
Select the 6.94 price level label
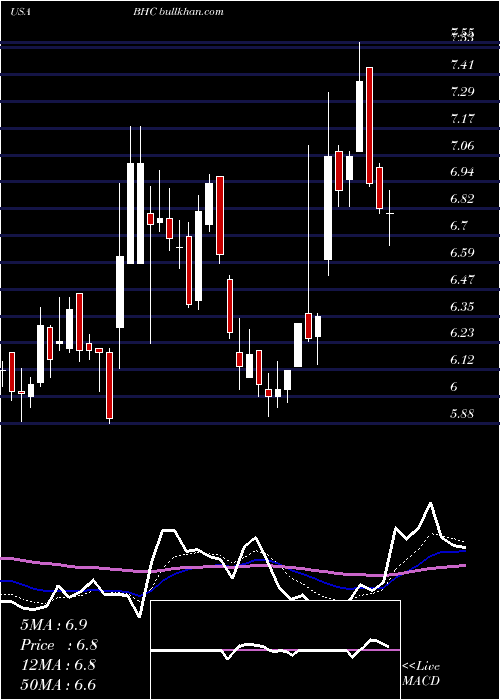(x=462, y=172)
